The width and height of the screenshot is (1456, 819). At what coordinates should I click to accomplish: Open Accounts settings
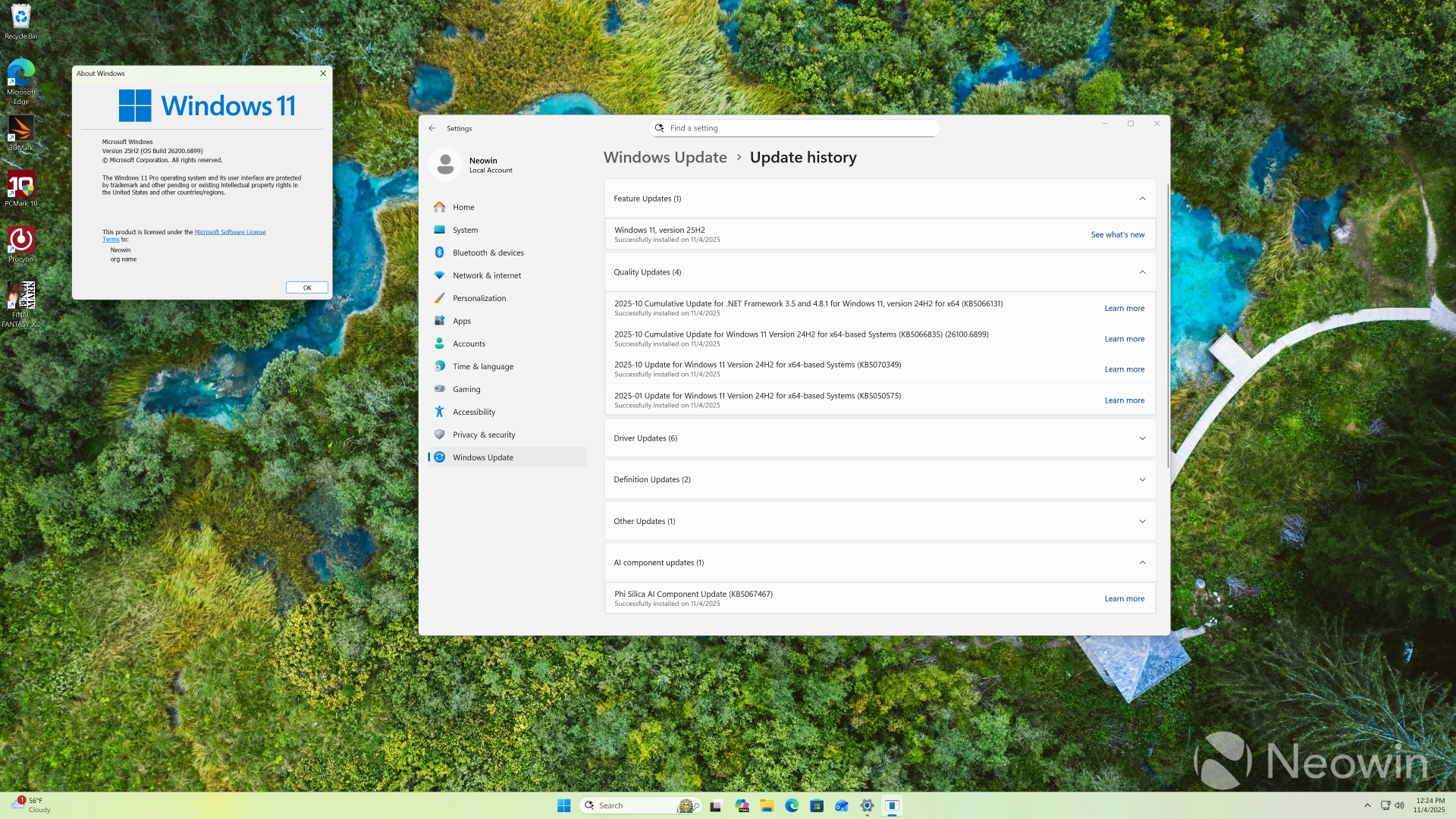click(x=507, y=344)
